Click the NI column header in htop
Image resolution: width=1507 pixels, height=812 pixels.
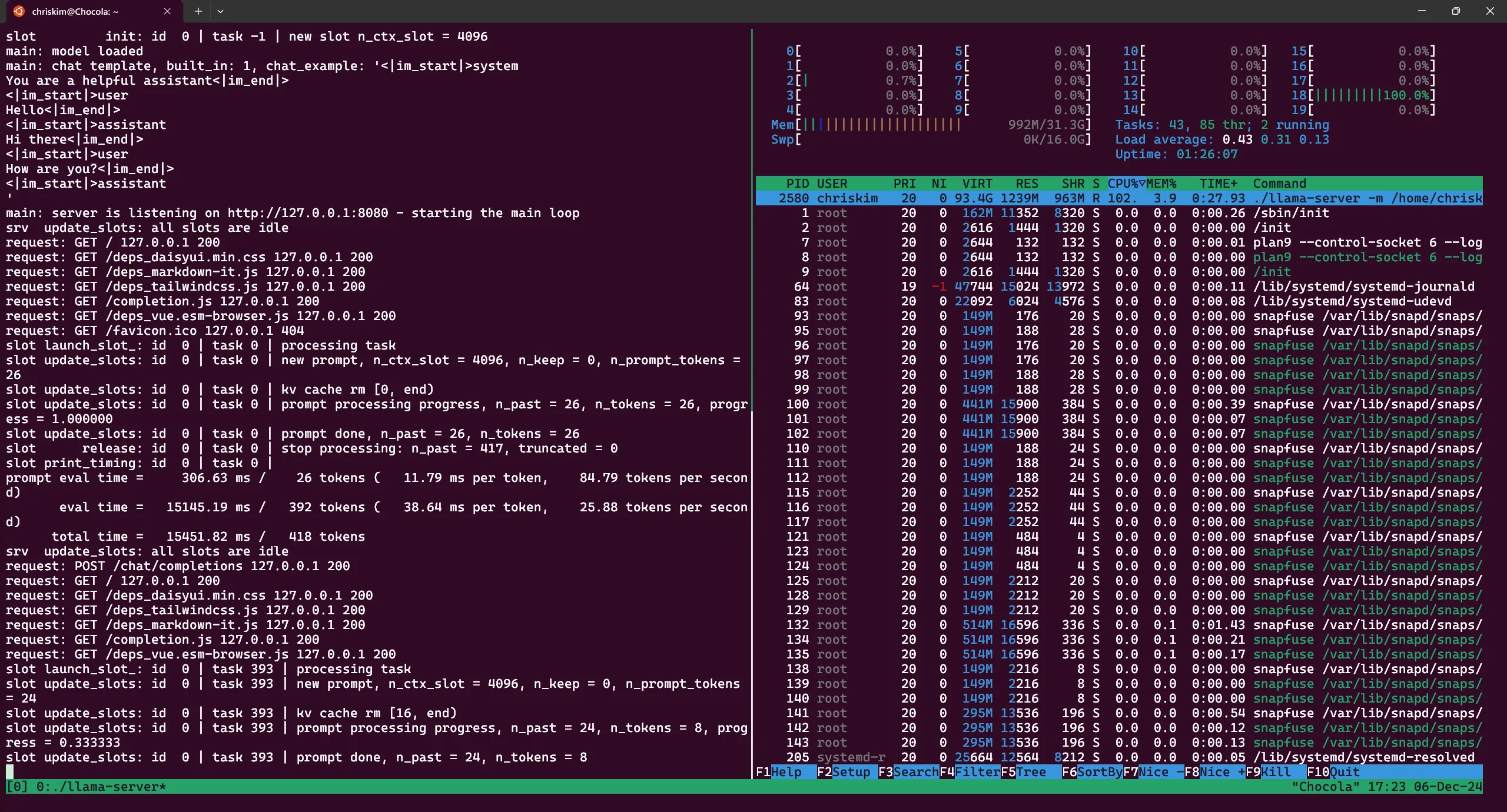pyautogui.click(x=939, y=184)
